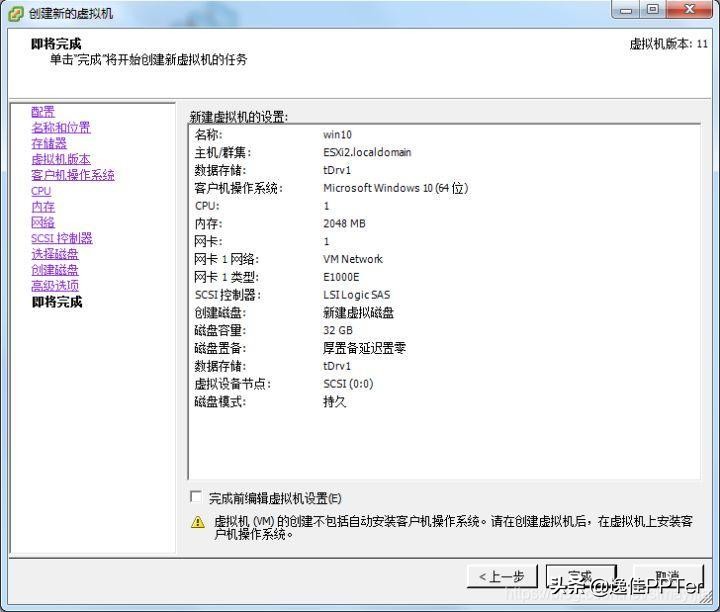Screen dimensions: 720x612
Task: Close the 创建新的虚拟机 window
Action: (x=690, y=10)
